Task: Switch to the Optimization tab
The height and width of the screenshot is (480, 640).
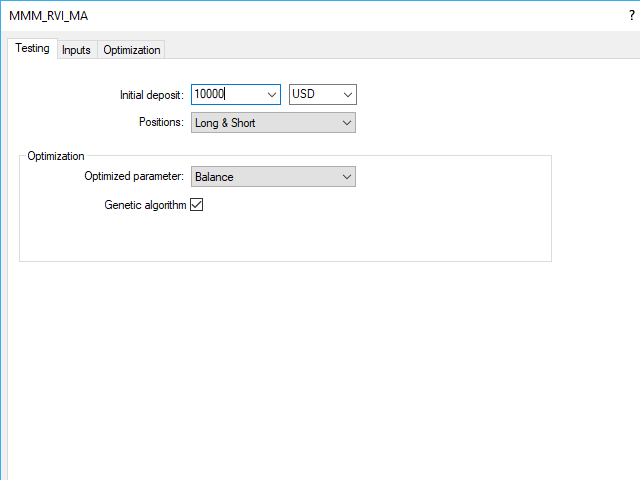Action: tap(132, 50)
